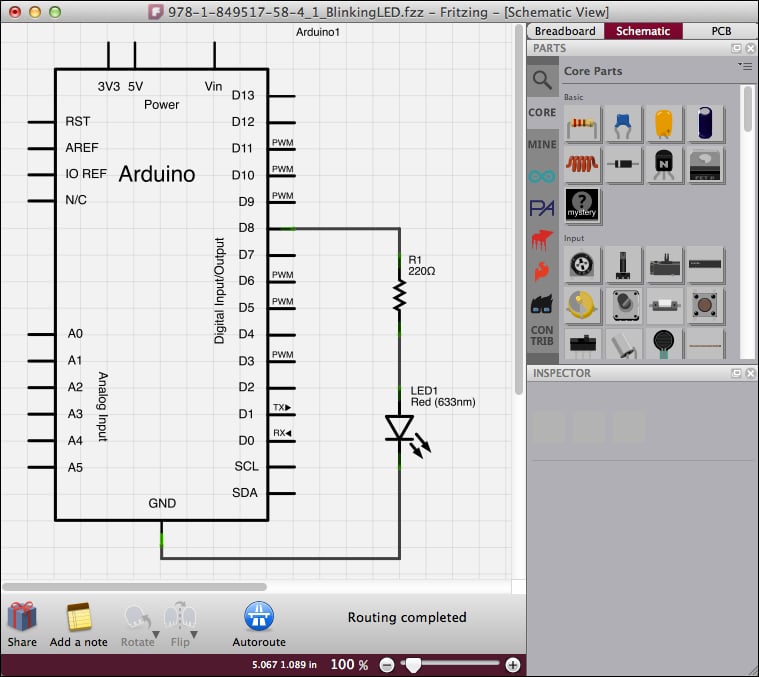Click the zoom slider handle

click(x=409, y=664)
